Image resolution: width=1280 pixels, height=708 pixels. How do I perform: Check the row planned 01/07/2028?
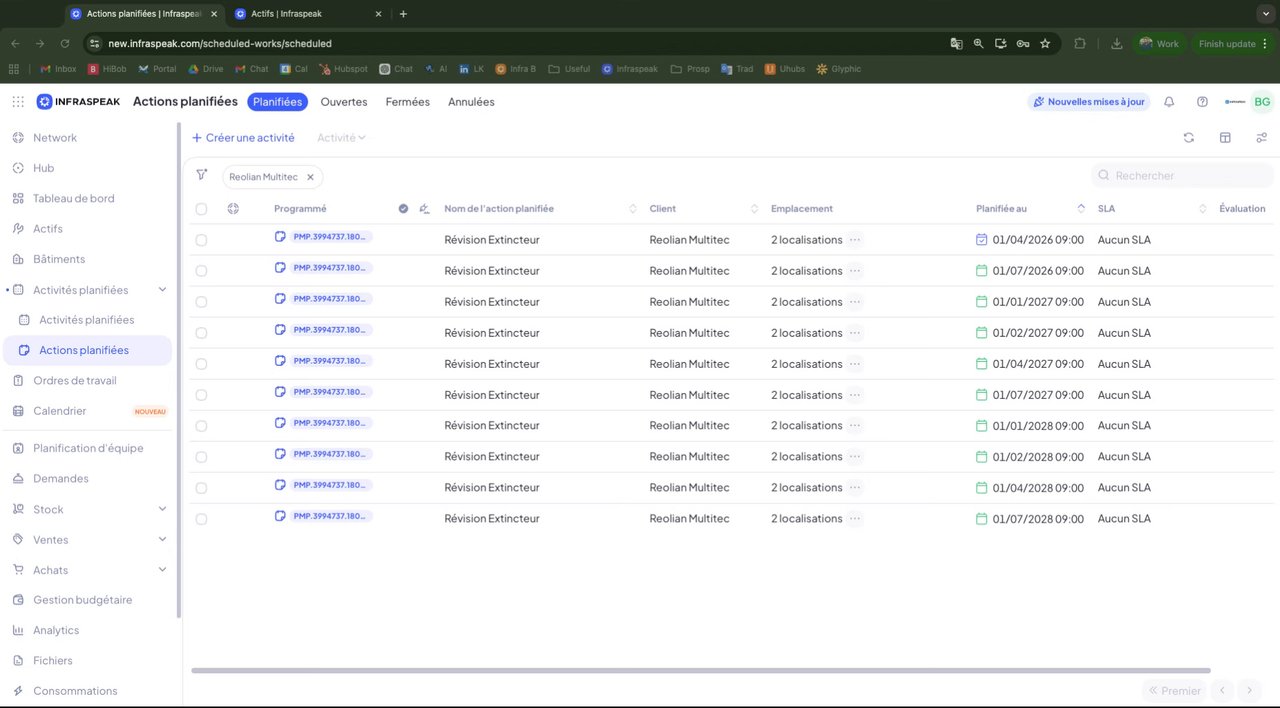201,519
